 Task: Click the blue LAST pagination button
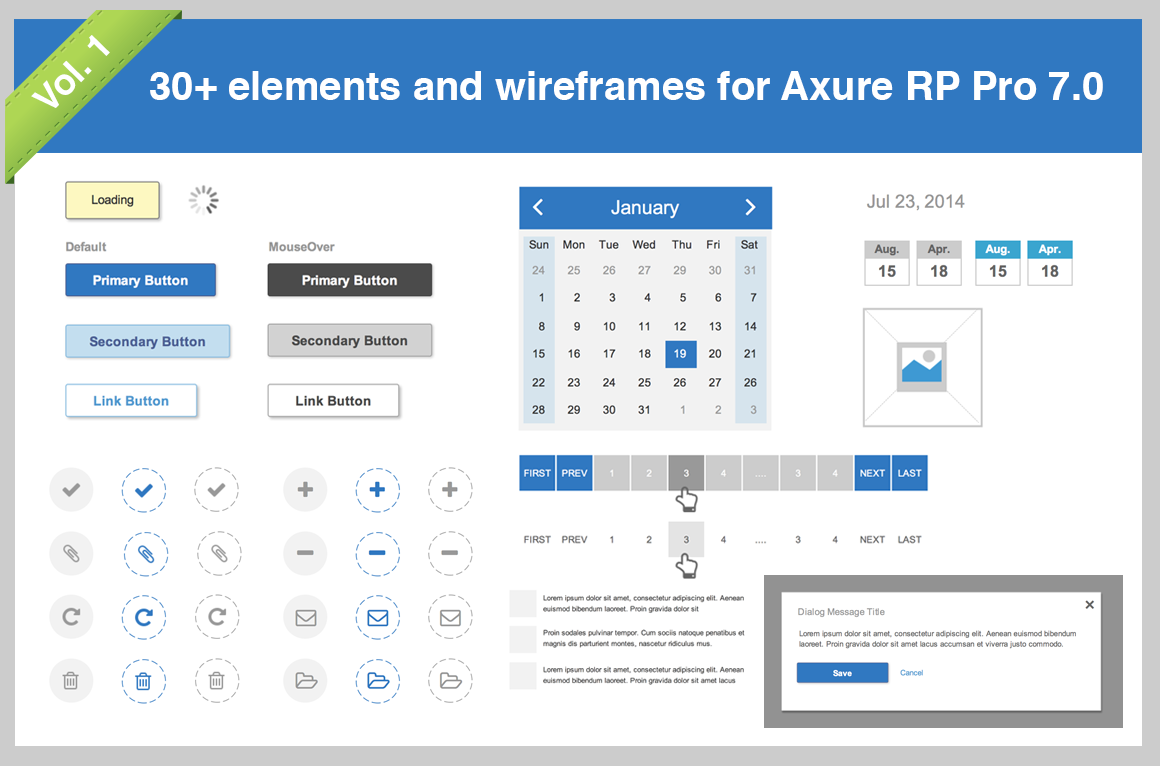tap(909, 473)
